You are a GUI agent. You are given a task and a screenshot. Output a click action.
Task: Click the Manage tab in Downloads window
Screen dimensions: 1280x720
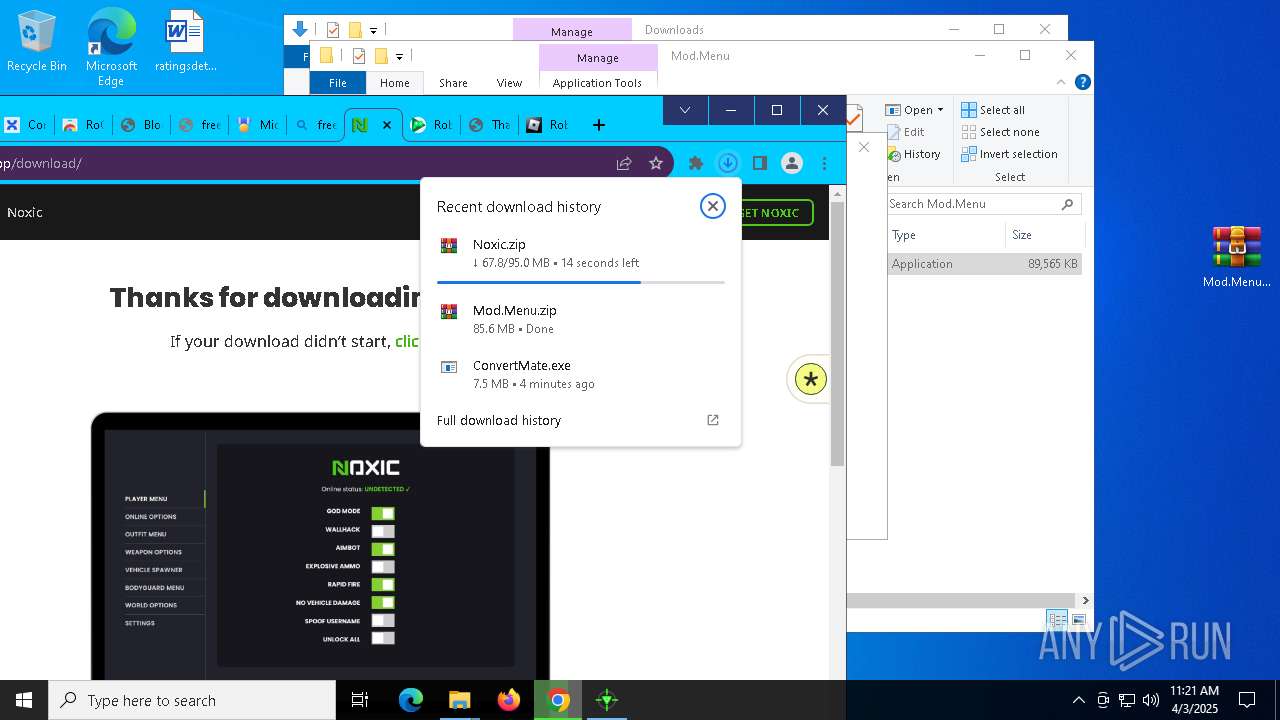572,31
